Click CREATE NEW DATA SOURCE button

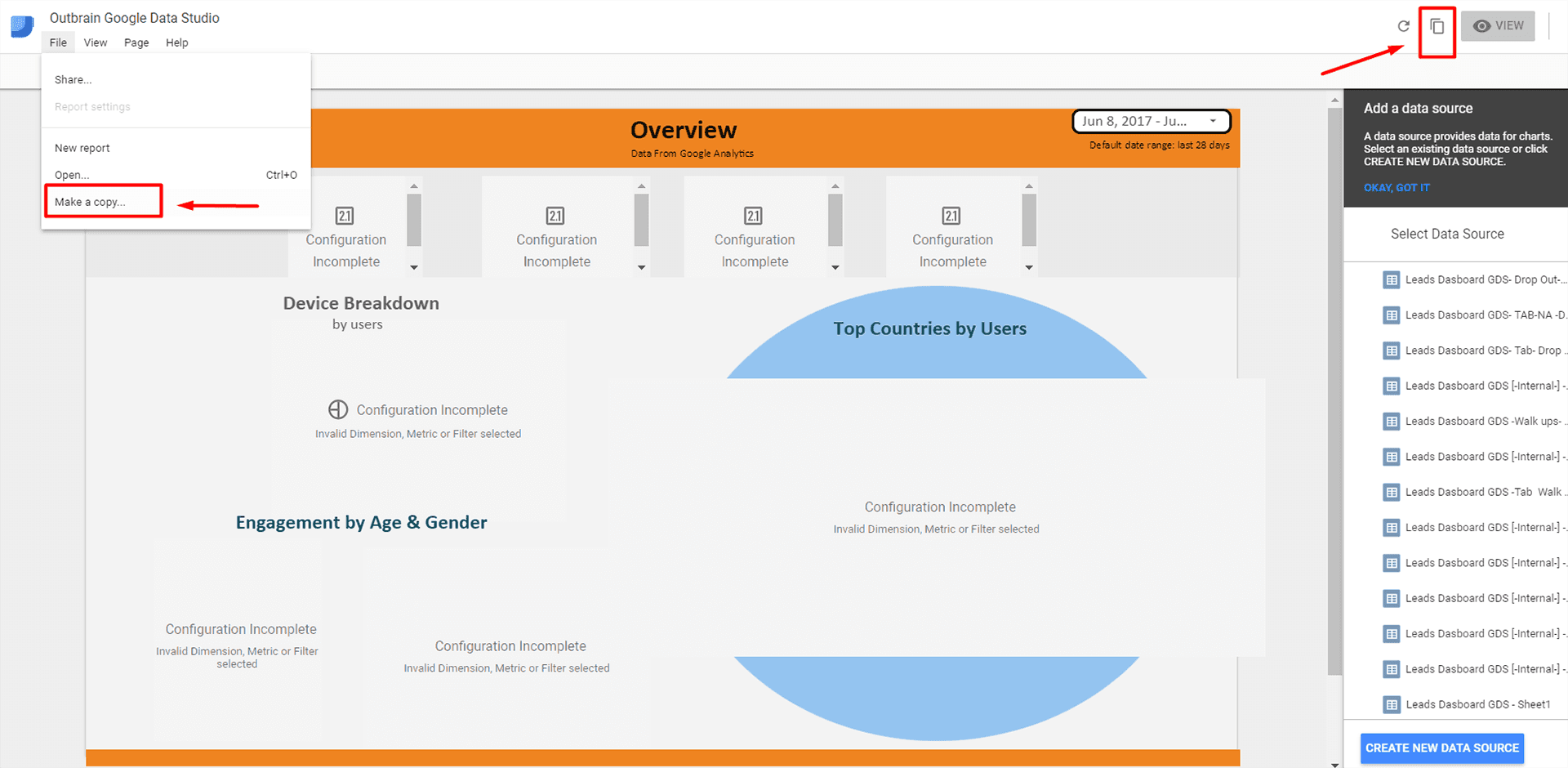[x=1441, y=748]
